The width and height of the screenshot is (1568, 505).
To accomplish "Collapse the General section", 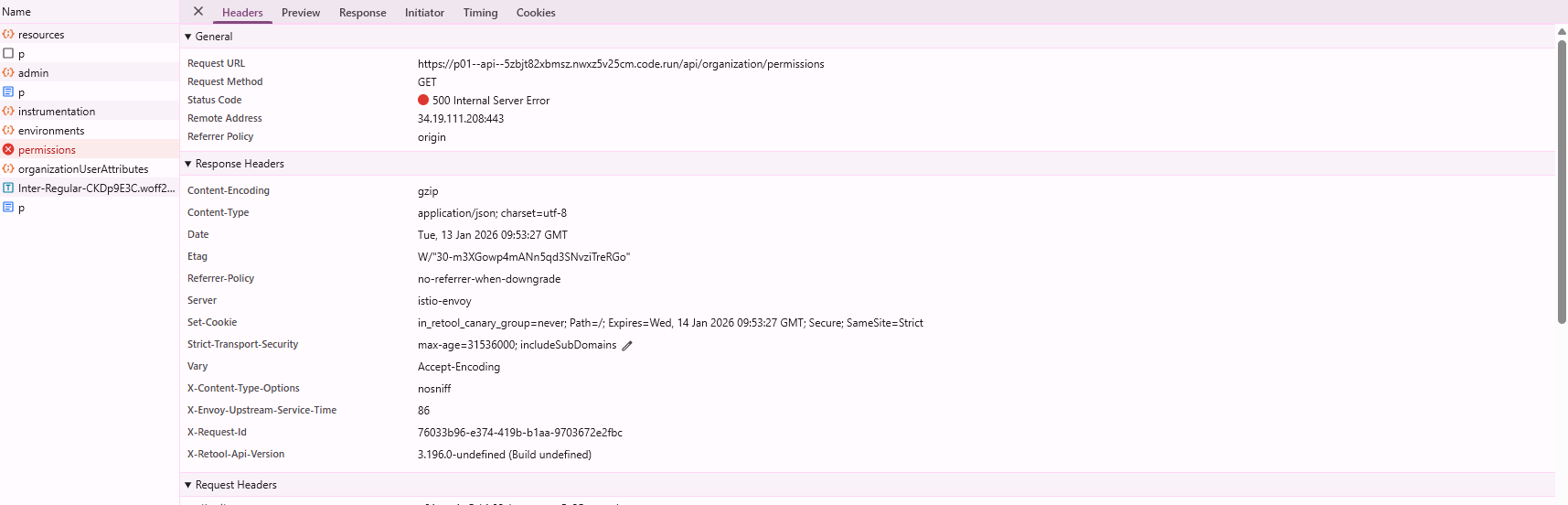I will click(x=188, y=37).
